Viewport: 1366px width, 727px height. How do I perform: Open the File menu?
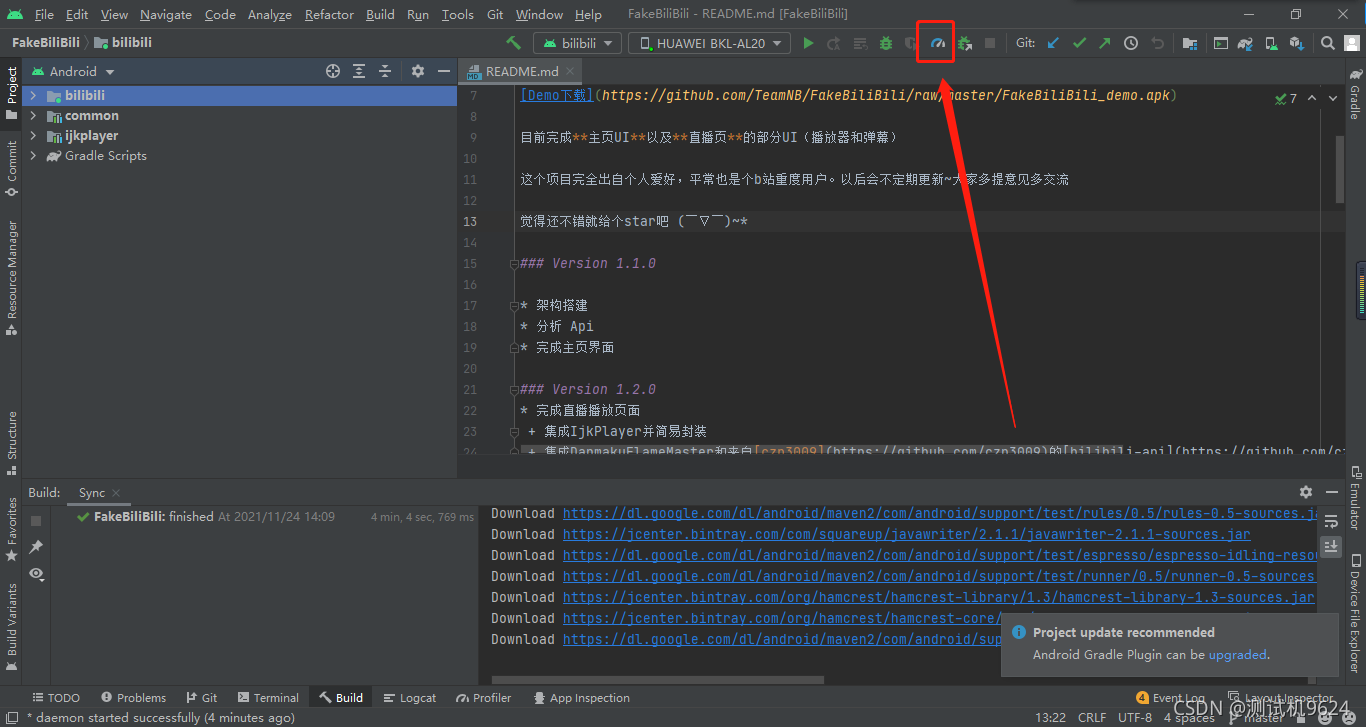click(x=44, y=14)
